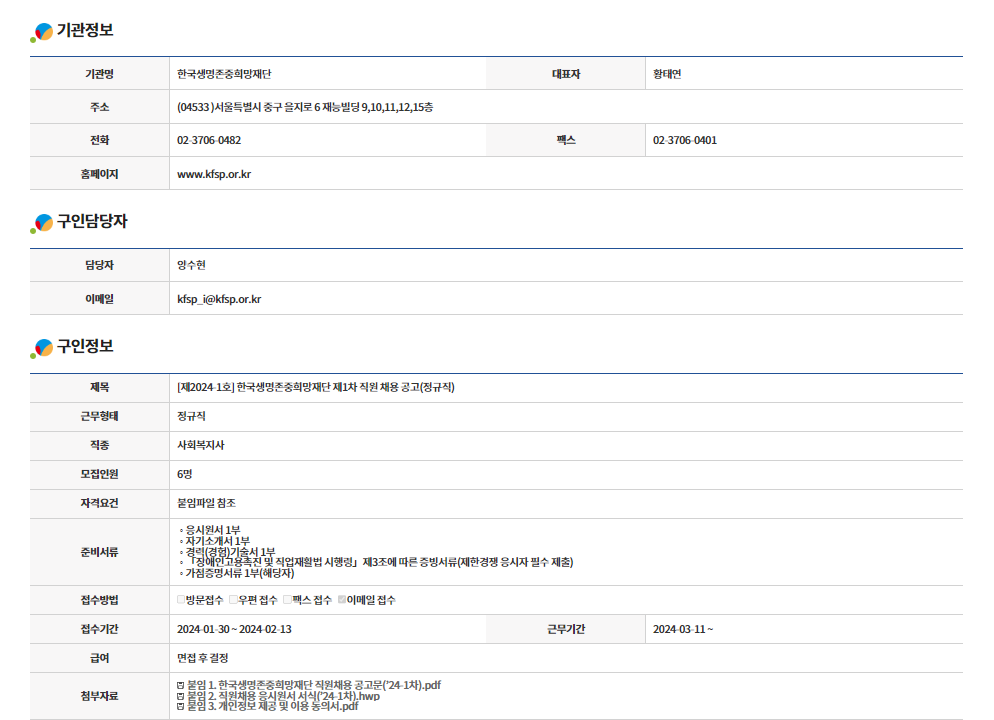
Task: Click employment type value 정규직
Action: coord(191,416)
